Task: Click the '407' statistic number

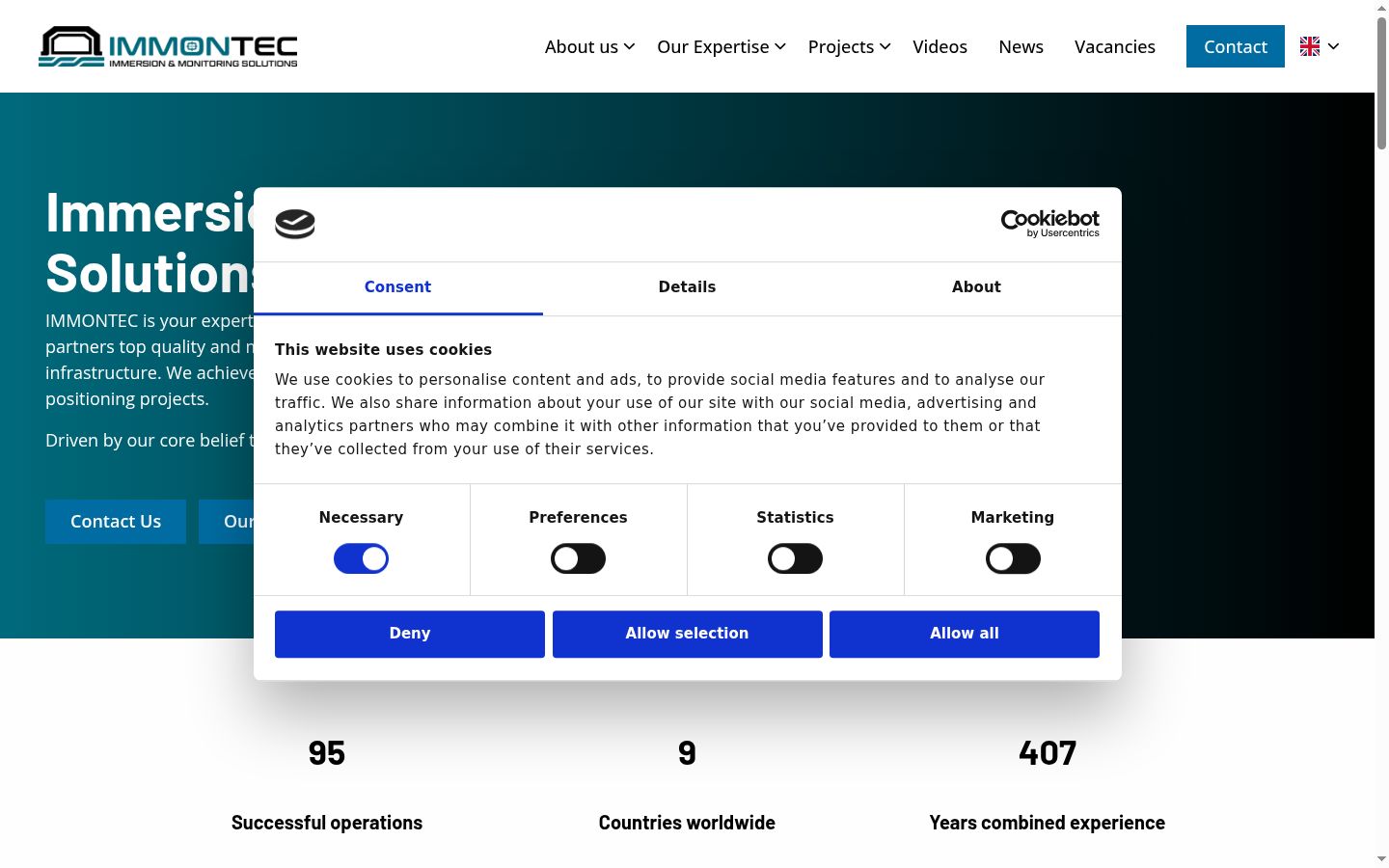Action: coord(1048,753)
